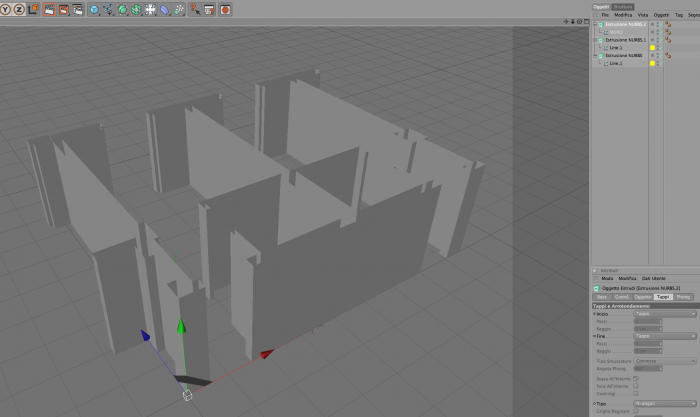Toggle the viewport maximize square icon
Screen dimensions: 700x417
coord(586,21)
